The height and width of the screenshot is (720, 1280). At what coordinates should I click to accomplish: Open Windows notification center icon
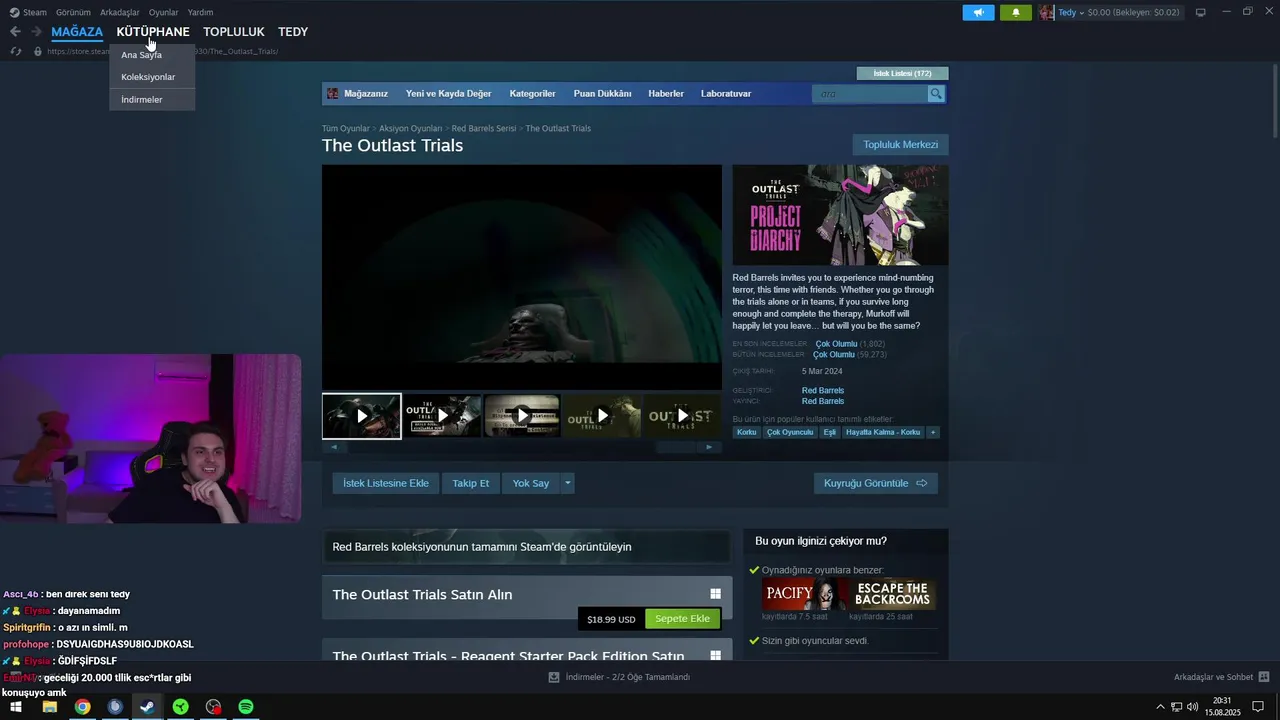pyautogui.click(x=1258, y=707)
